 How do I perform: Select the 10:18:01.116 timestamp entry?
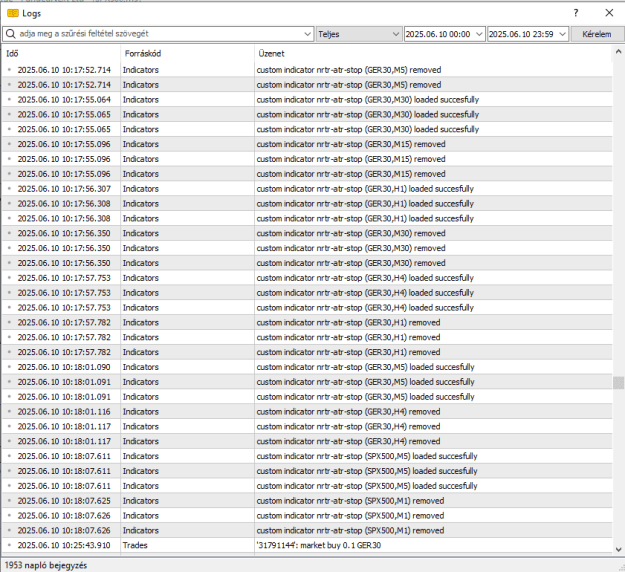(x=64, y=412)
